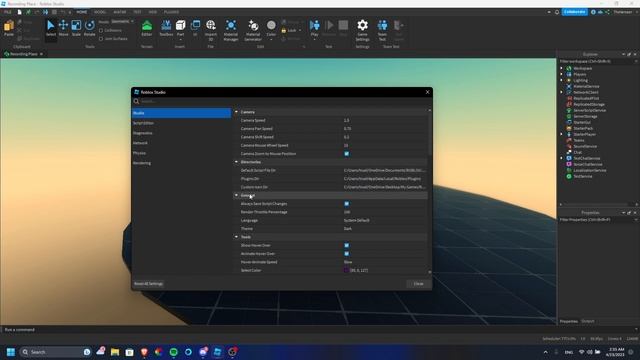Select SoundService in Explorer

[x=585, y=147]
